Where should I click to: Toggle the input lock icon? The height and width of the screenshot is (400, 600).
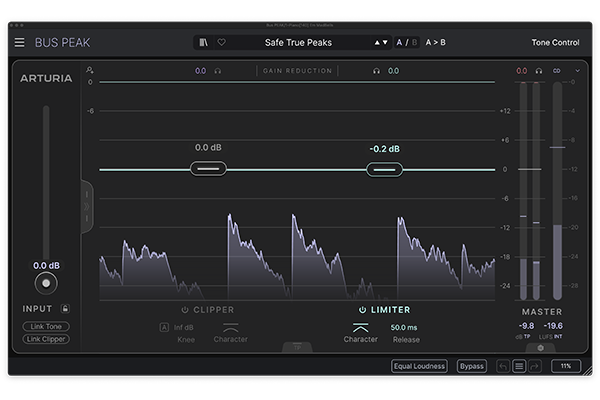(x=65, y=309)
